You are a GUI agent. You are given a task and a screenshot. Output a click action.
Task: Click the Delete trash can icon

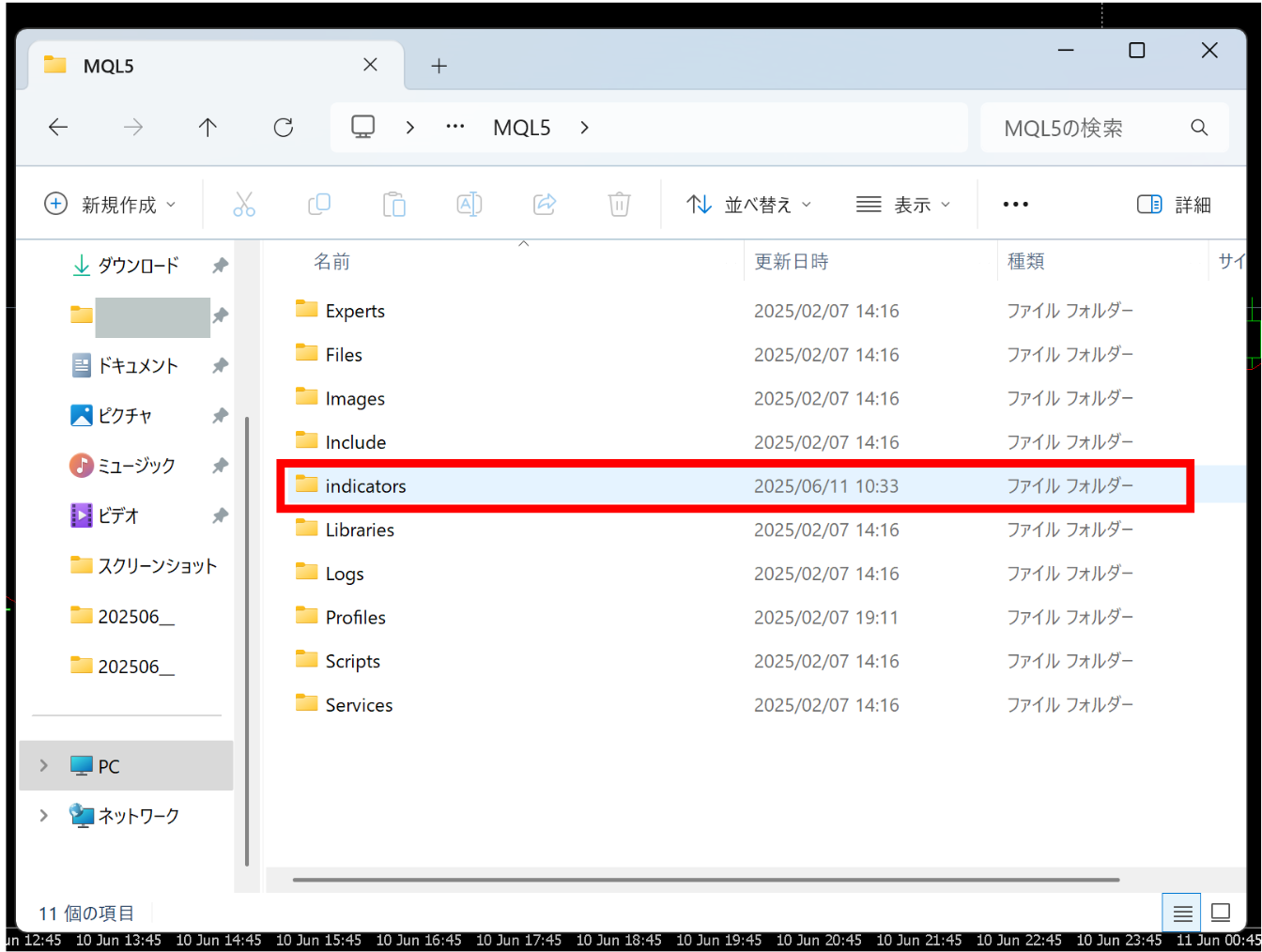click(620, 205)
